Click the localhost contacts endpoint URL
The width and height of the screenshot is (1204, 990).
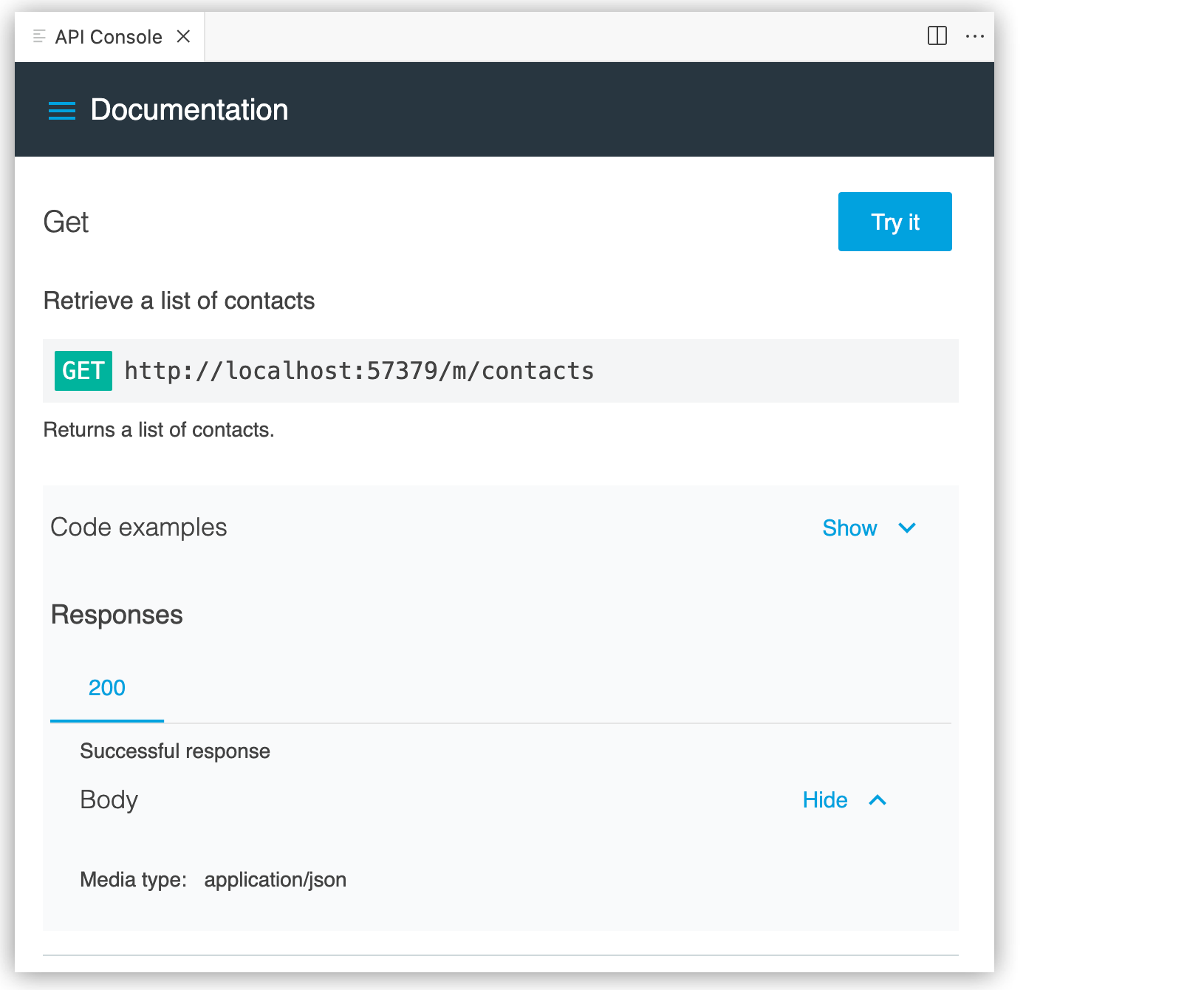tap(359, 371)
